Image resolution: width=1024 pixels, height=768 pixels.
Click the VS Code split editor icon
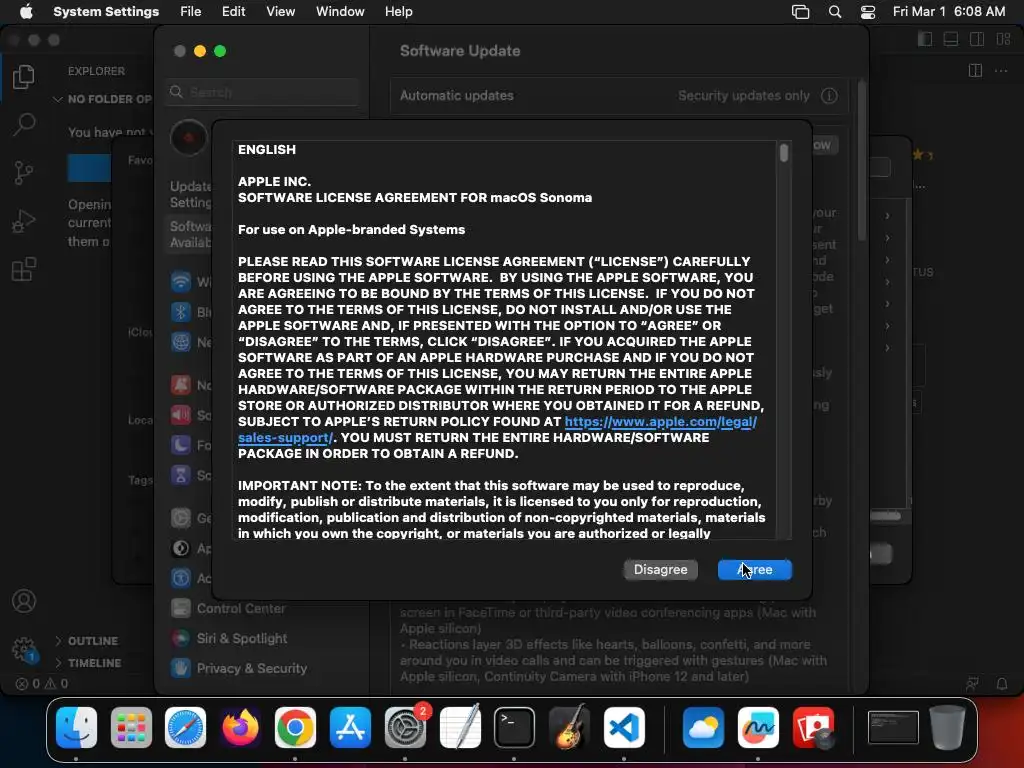point(975,71)
